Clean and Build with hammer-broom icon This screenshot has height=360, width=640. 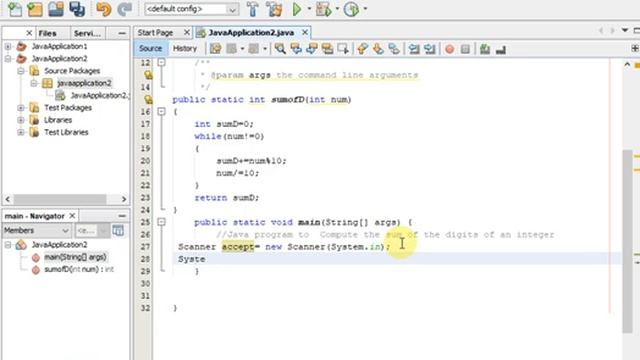(x=274, y=9)
